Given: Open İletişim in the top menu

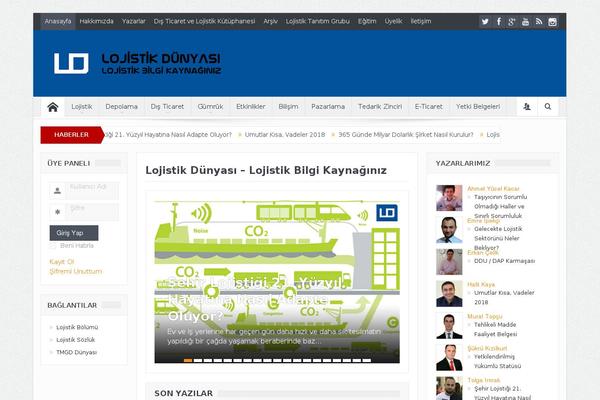Looking at the screenshot, I should [x=421, y=21].
